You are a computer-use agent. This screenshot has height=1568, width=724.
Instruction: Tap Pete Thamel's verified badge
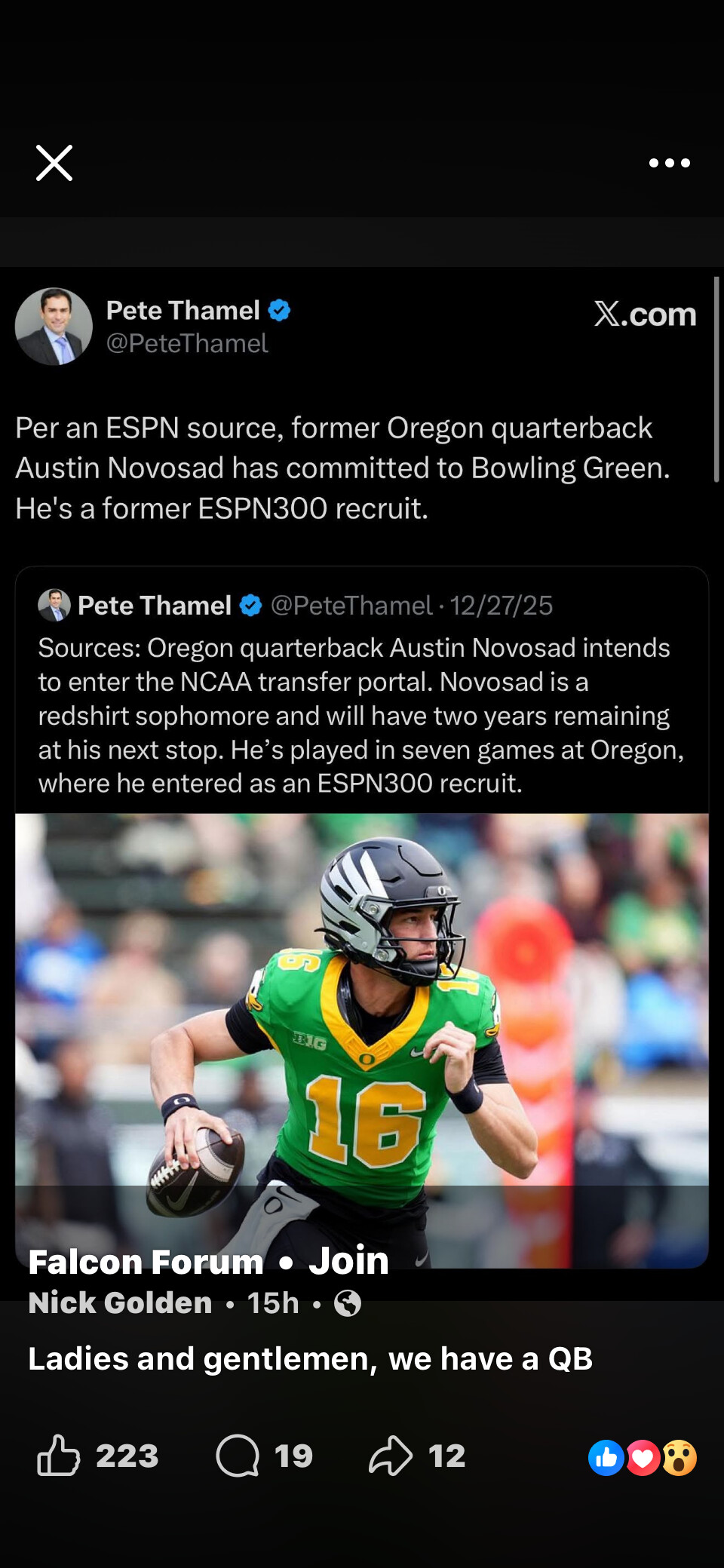[x=279, y=310]
